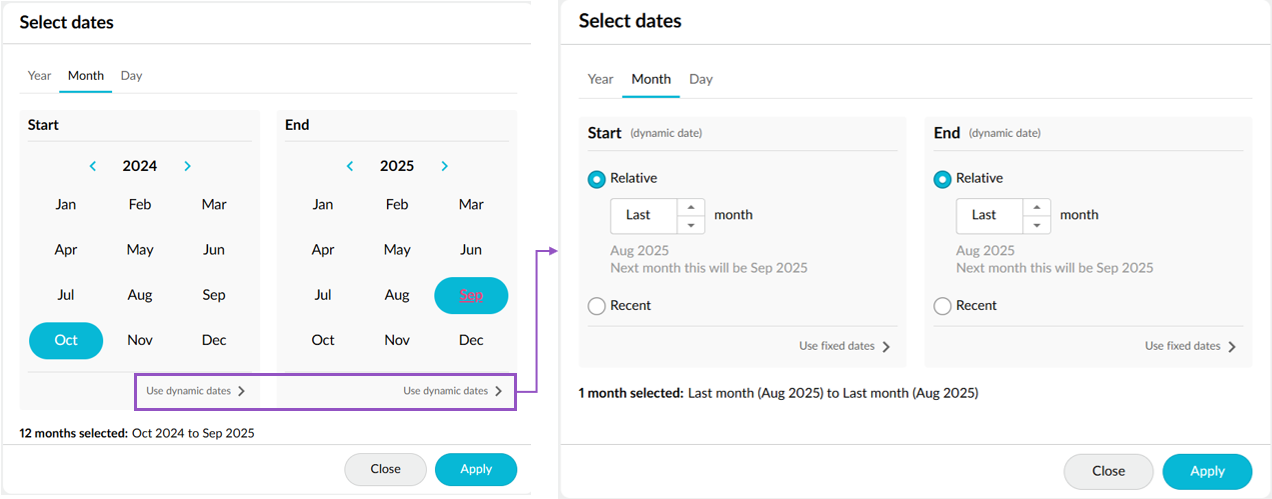Go to next year in Start calendar
This screenshot has width=1272, height=499.
187,166
